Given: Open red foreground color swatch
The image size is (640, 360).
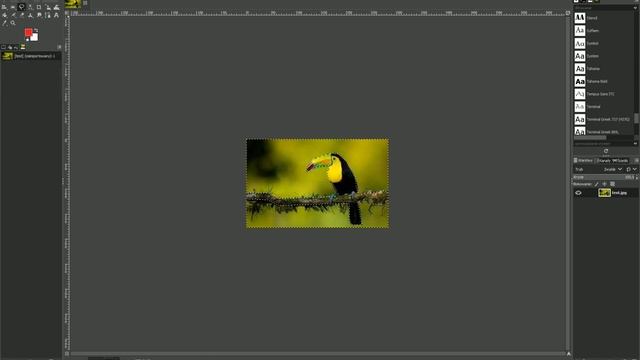Looking at the screenshot, I should 28,32.
